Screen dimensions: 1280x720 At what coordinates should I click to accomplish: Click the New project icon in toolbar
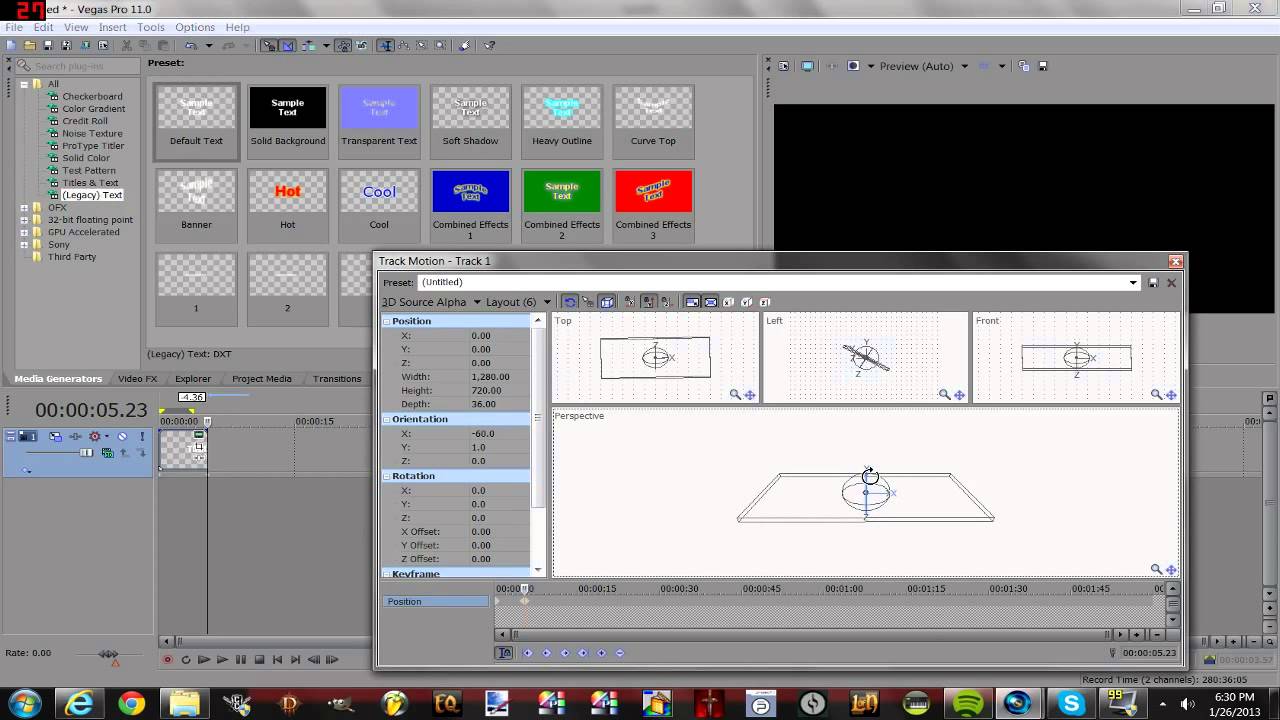click(x=11, y=45)
